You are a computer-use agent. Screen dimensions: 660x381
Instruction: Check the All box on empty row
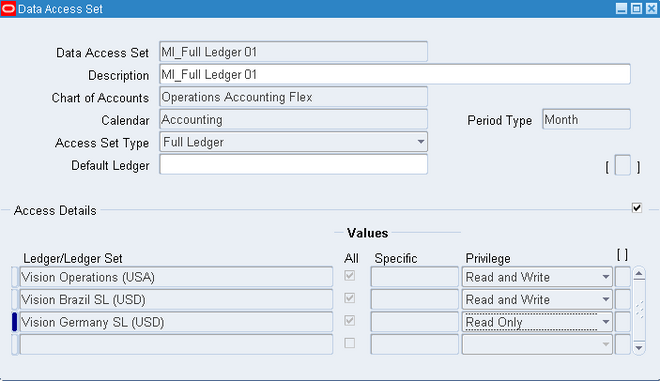(x=349, y=343)
